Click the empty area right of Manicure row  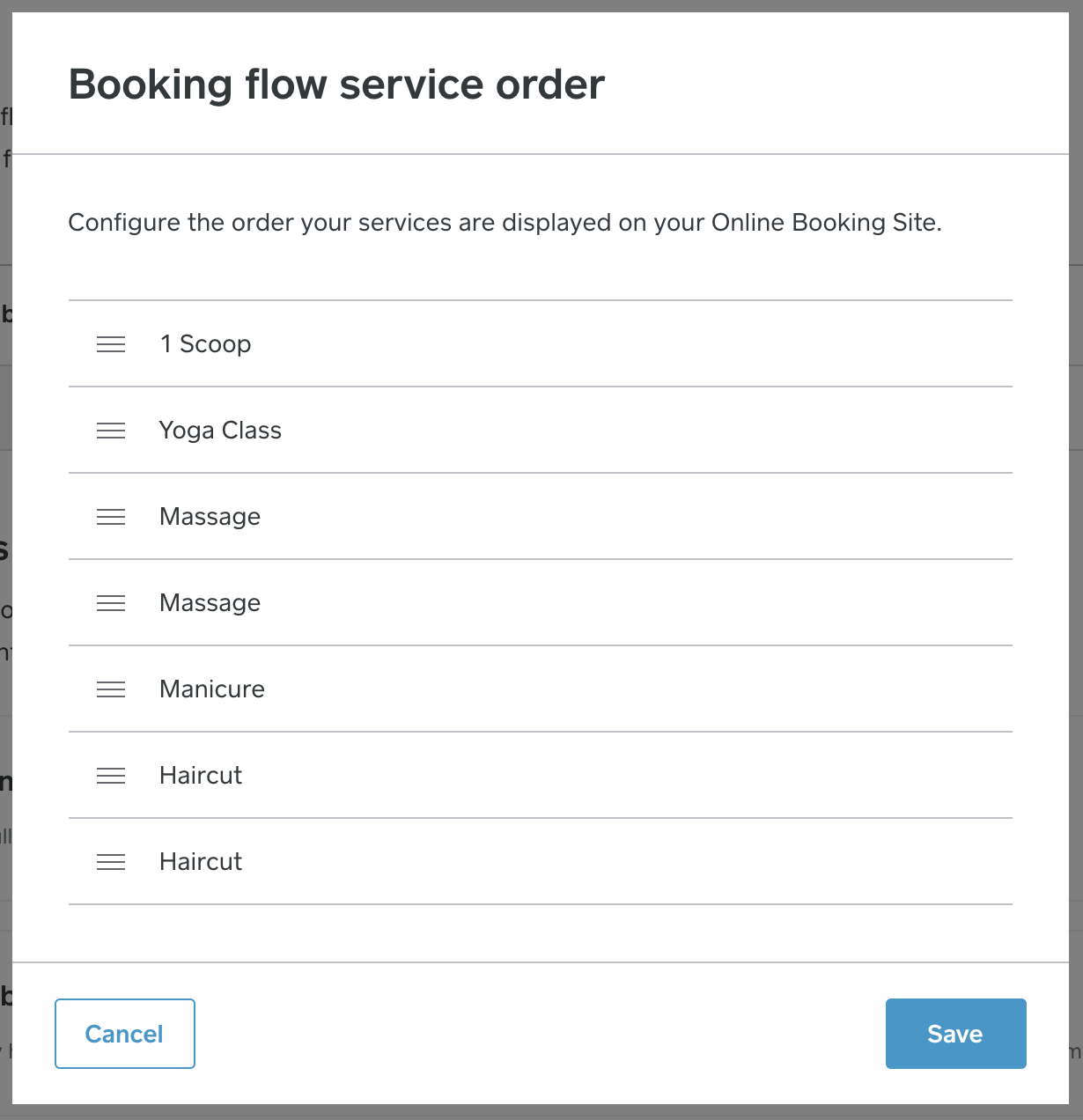point(638,689)
